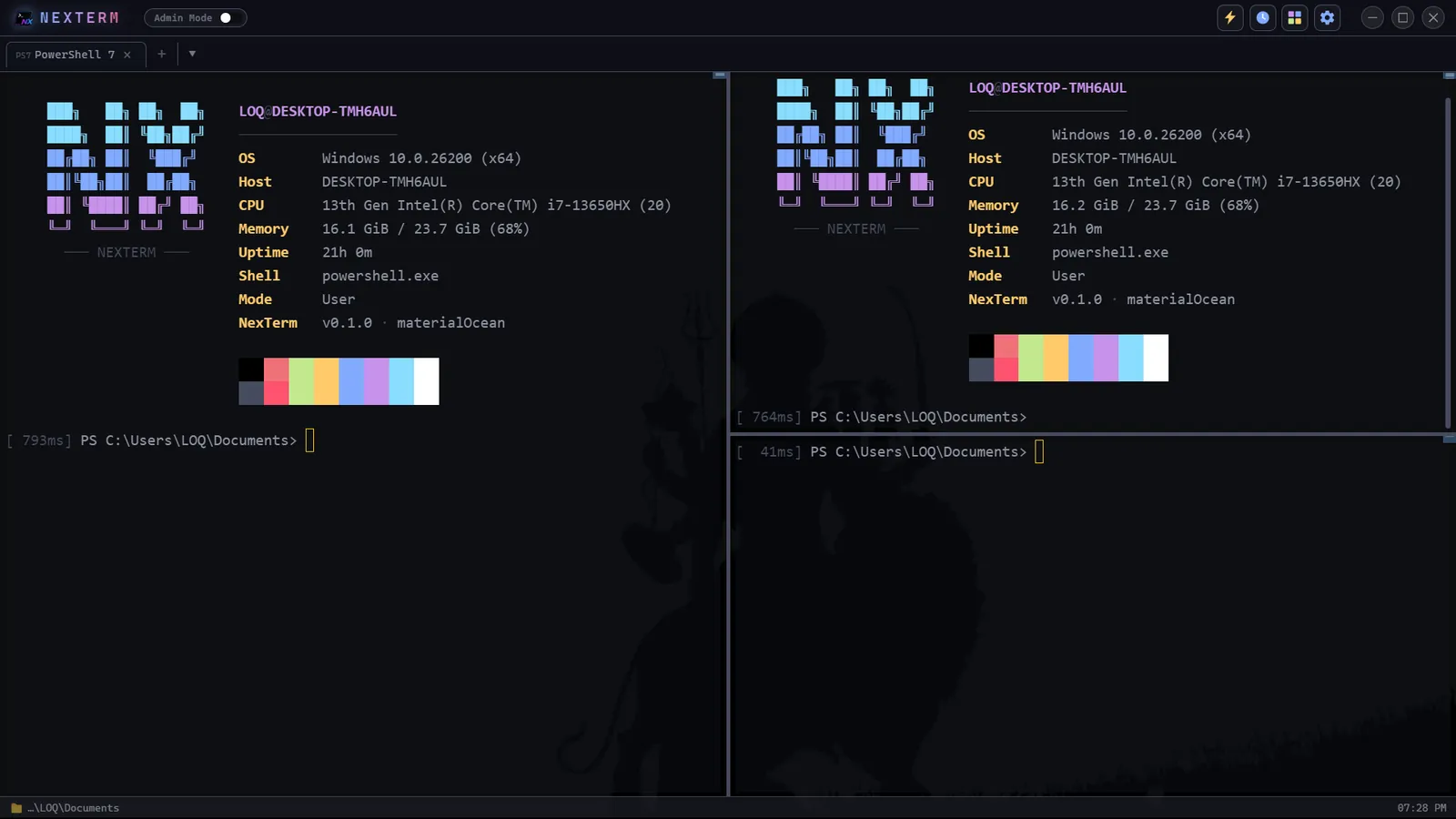Click the memory value 16.2 GiB / 23.7 GiB

[1156, 205]
